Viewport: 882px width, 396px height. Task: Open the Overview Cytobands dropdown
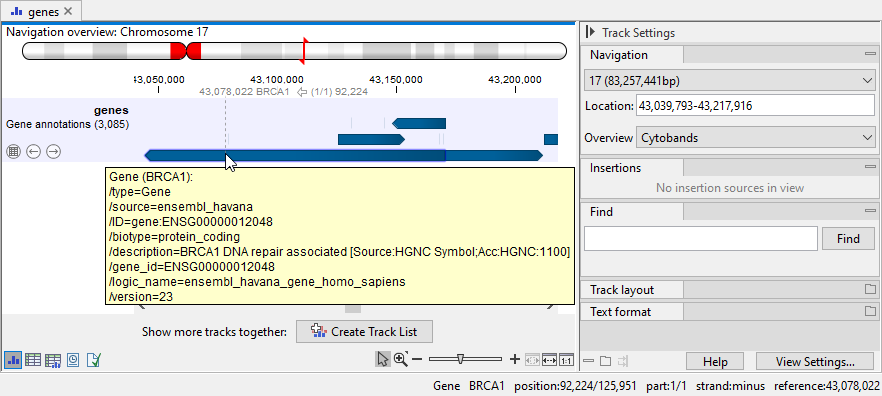[755, 138]
